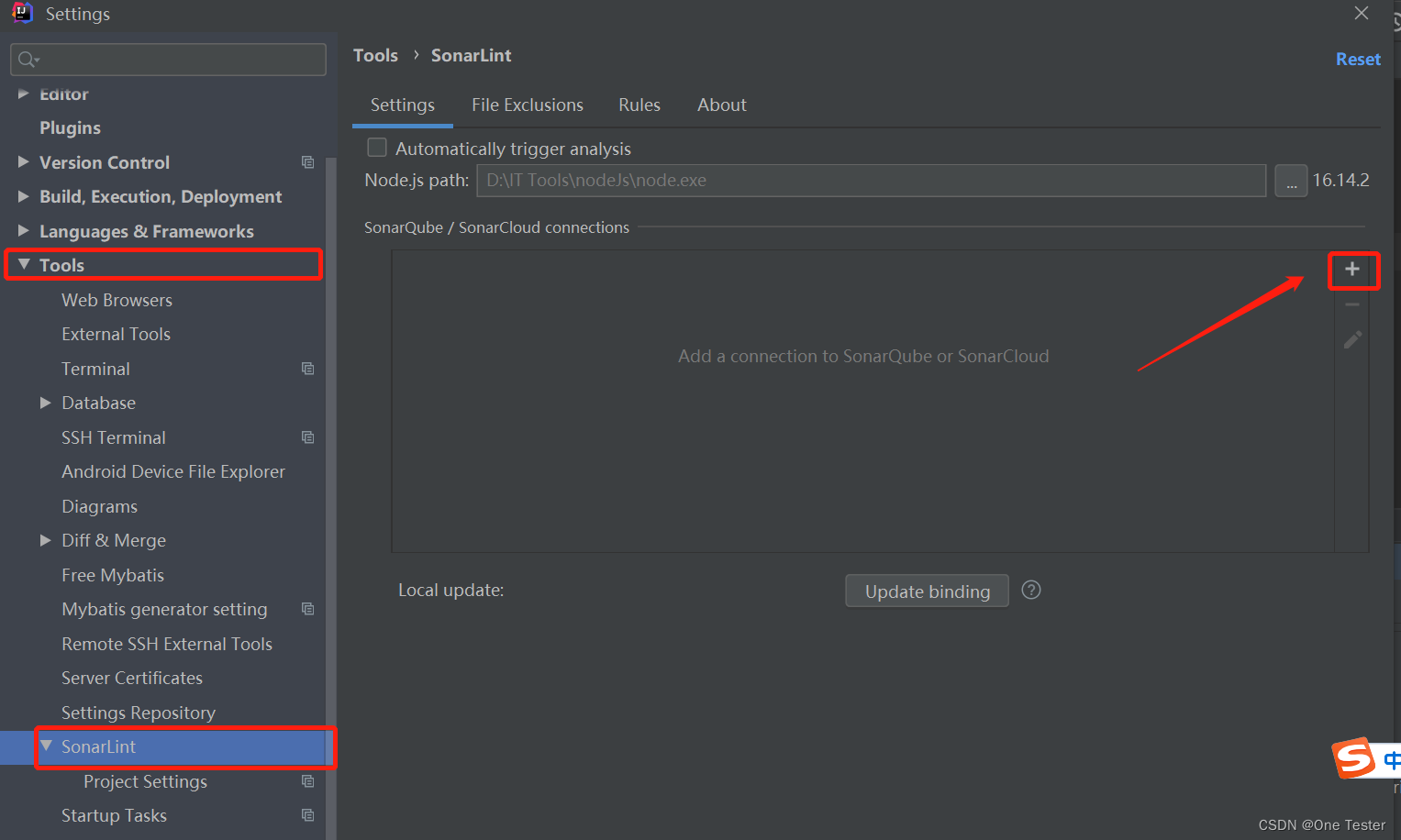
Task: Select Project Settings under SonarLint
Action: click(145, 781)
